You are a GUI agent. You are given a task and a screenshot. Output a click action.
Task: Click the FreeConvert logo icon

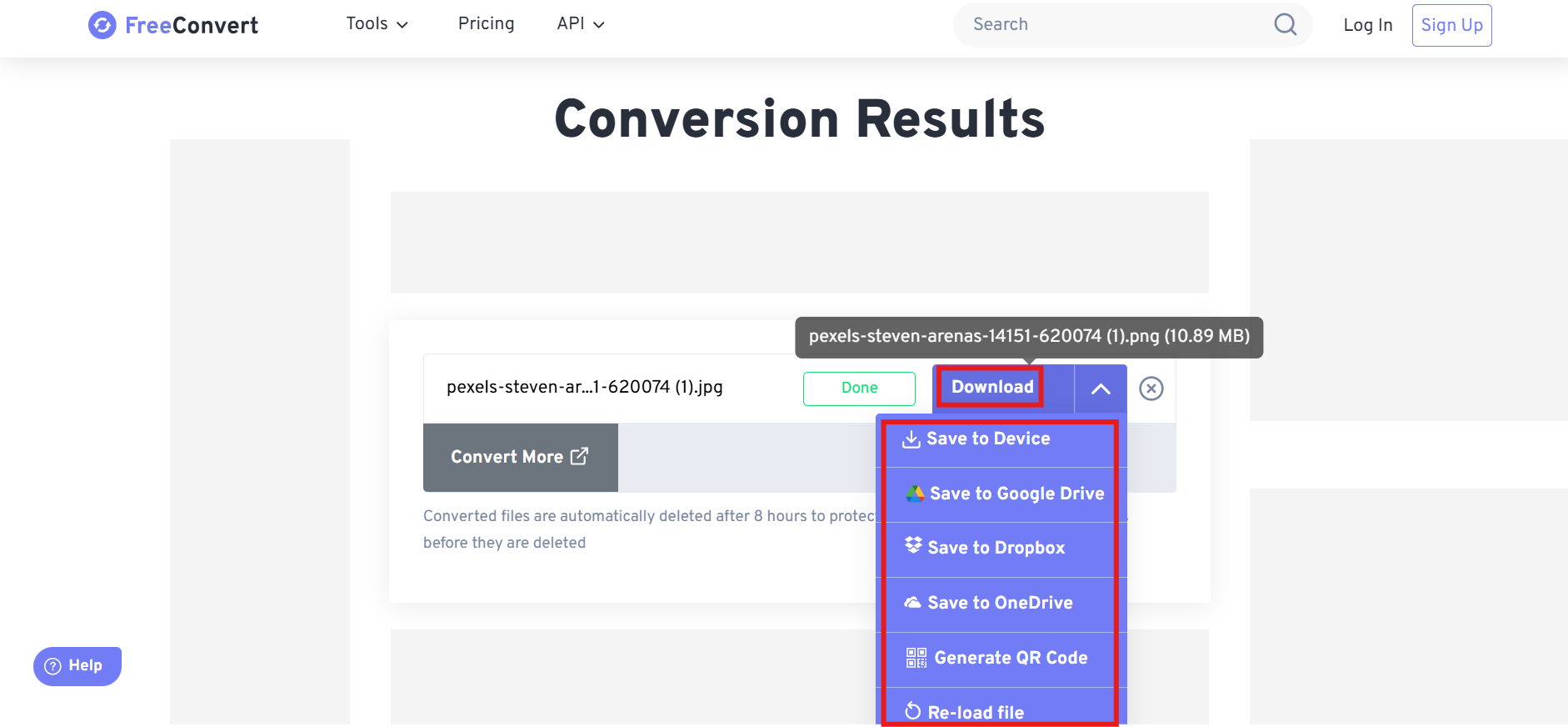[x=102, y=25]
